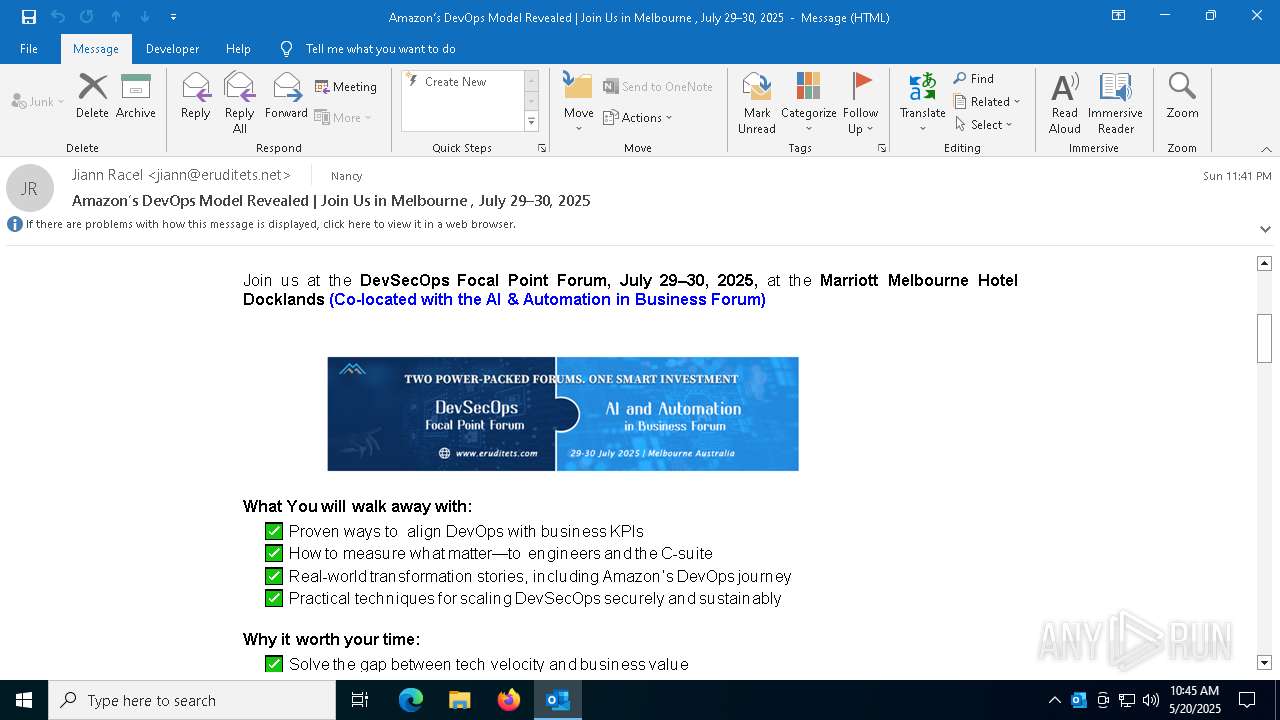Click the taskbar clock showing 10:45 AM
Image resolution: width=1280 pixels, height=720 pixels.
(1194, 700)
